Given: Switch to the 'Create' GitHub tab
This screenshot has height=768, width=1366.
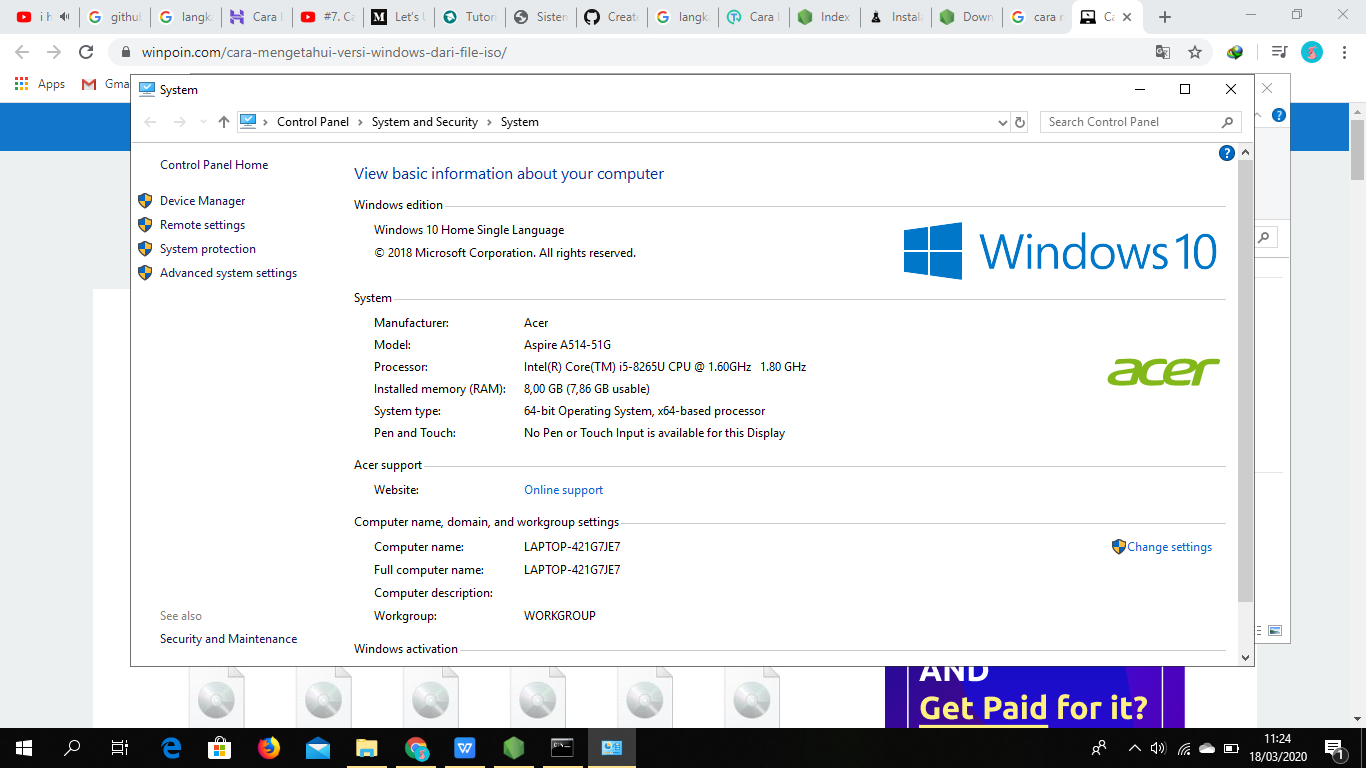Looking at the screenshot, I should tap(612, 17).
